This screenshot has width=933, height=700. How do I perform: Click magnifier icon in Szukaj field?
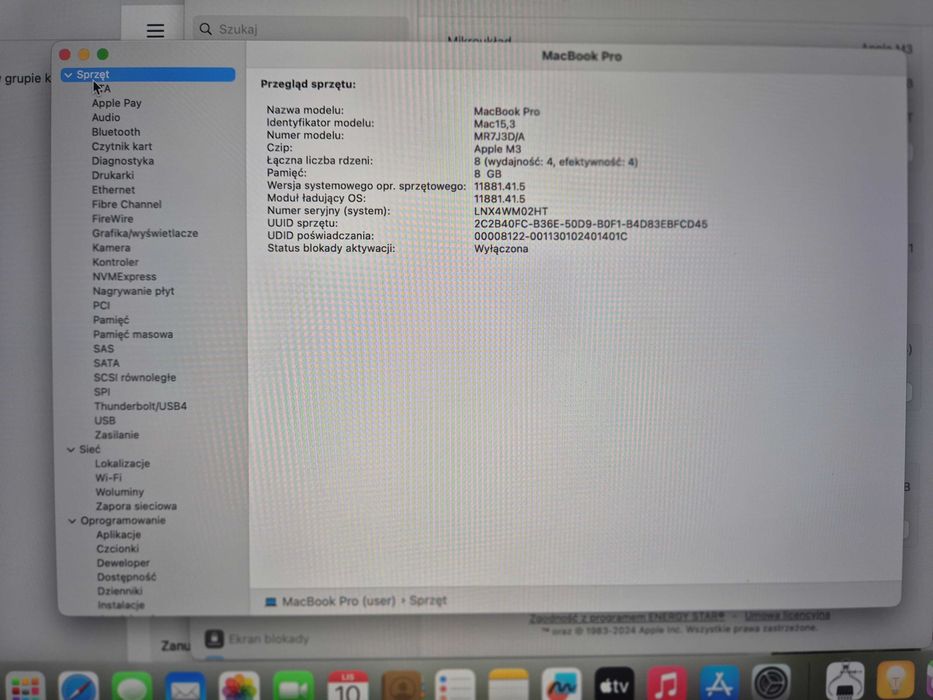point(205,29)
